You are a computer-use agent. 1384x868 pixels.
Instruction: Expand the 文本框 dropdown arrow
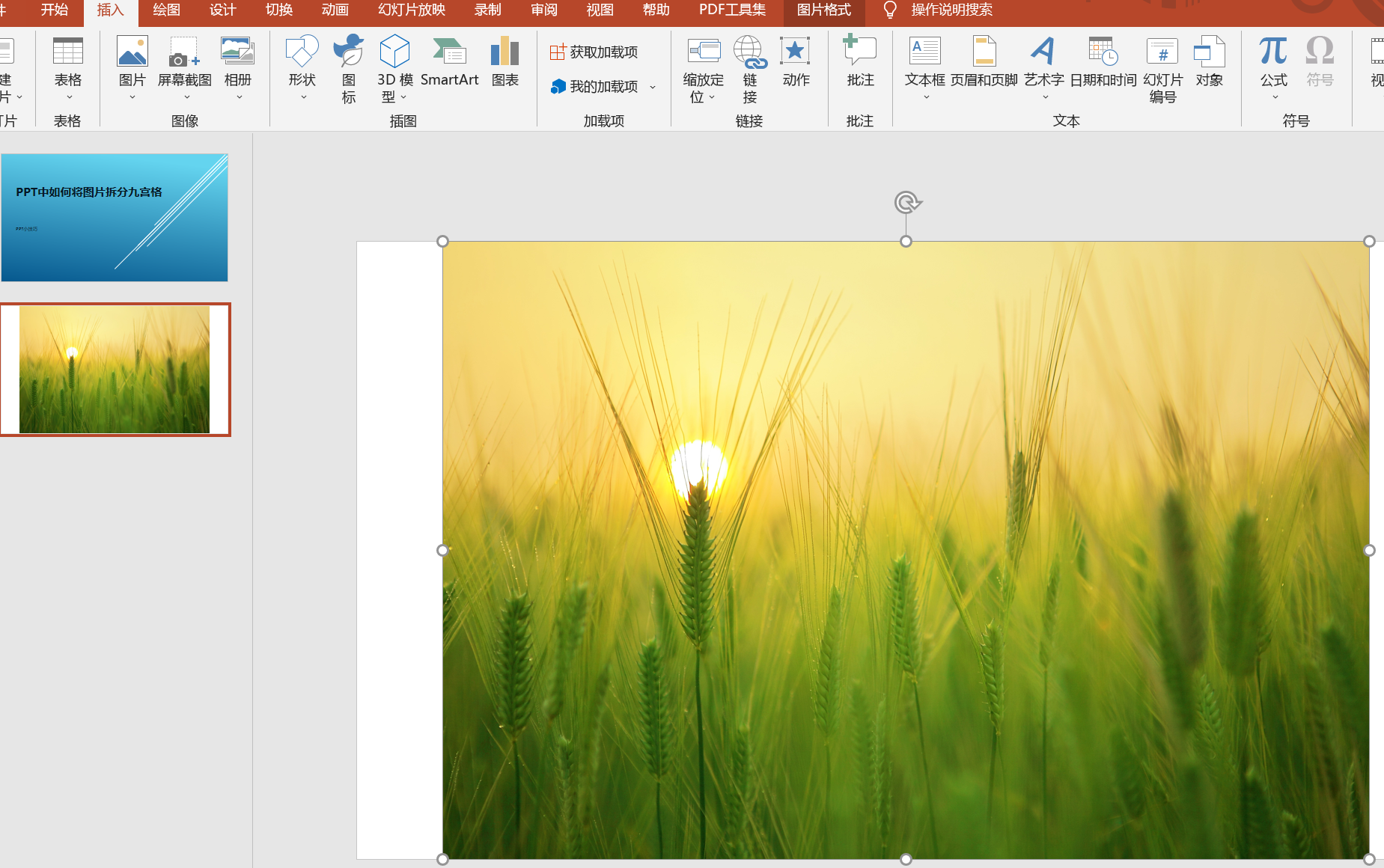click(x=927, y=97)
